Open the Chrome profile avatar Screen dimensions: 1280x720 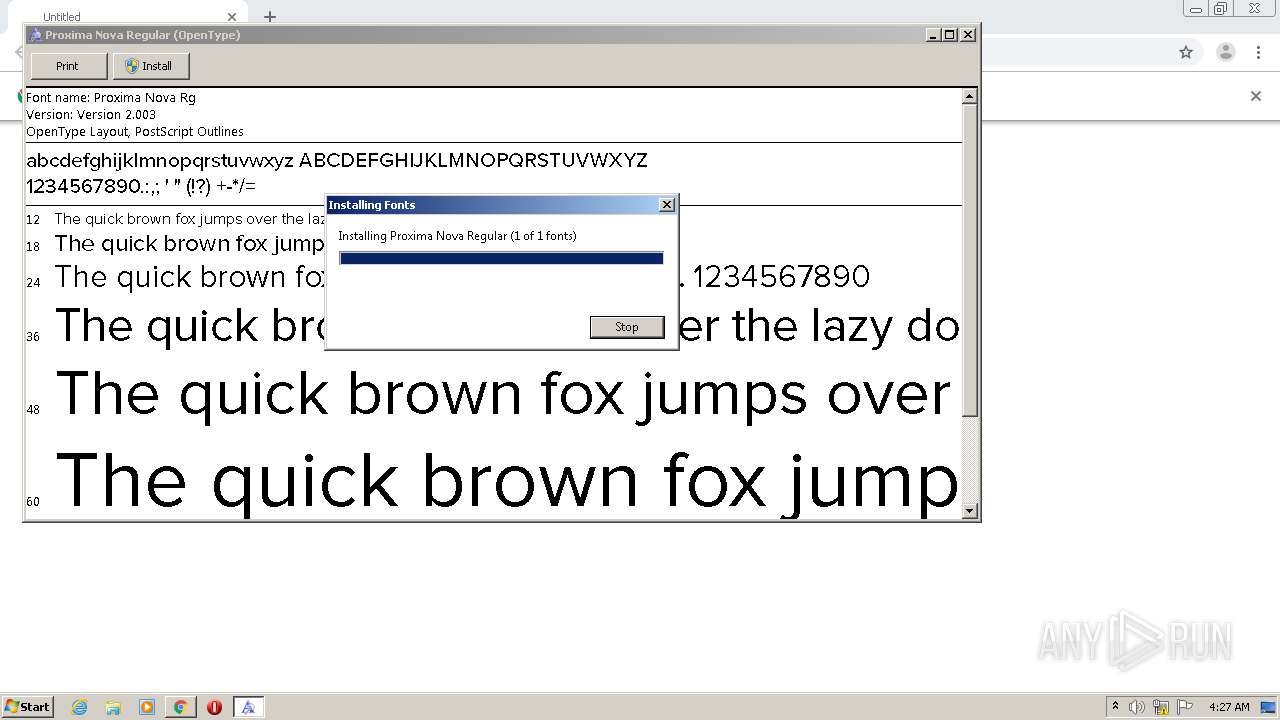coord(1226,52)
